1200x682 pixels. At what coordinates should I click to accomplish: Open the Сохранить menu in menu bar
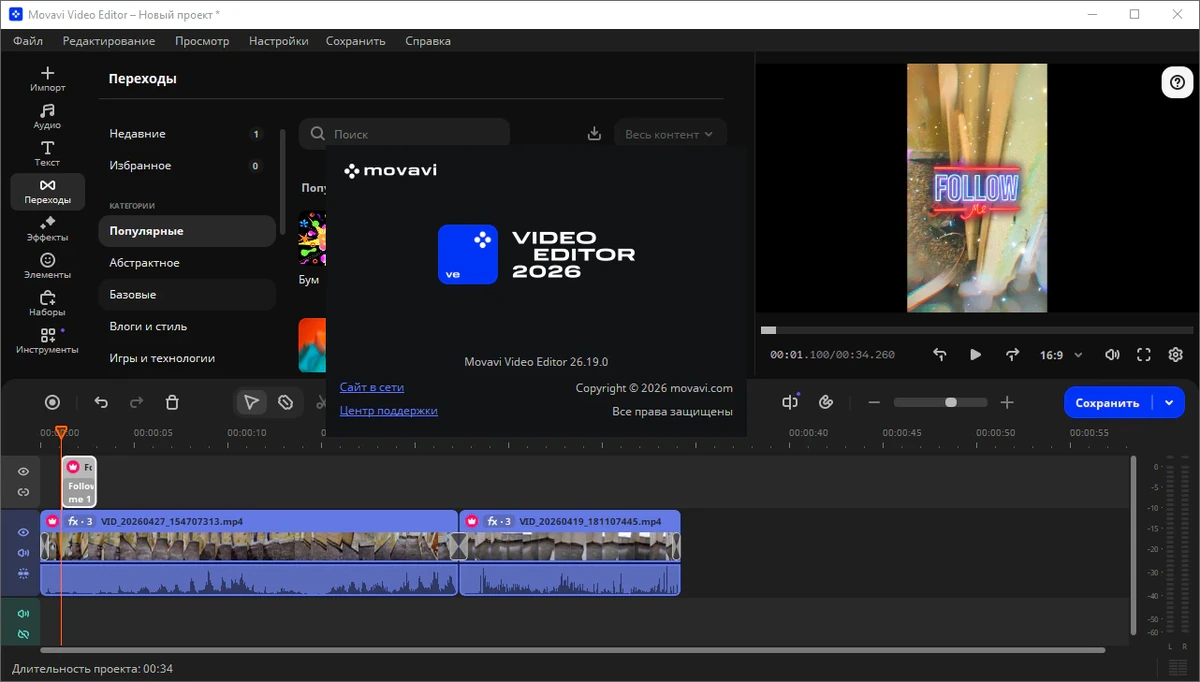[356, 41]
